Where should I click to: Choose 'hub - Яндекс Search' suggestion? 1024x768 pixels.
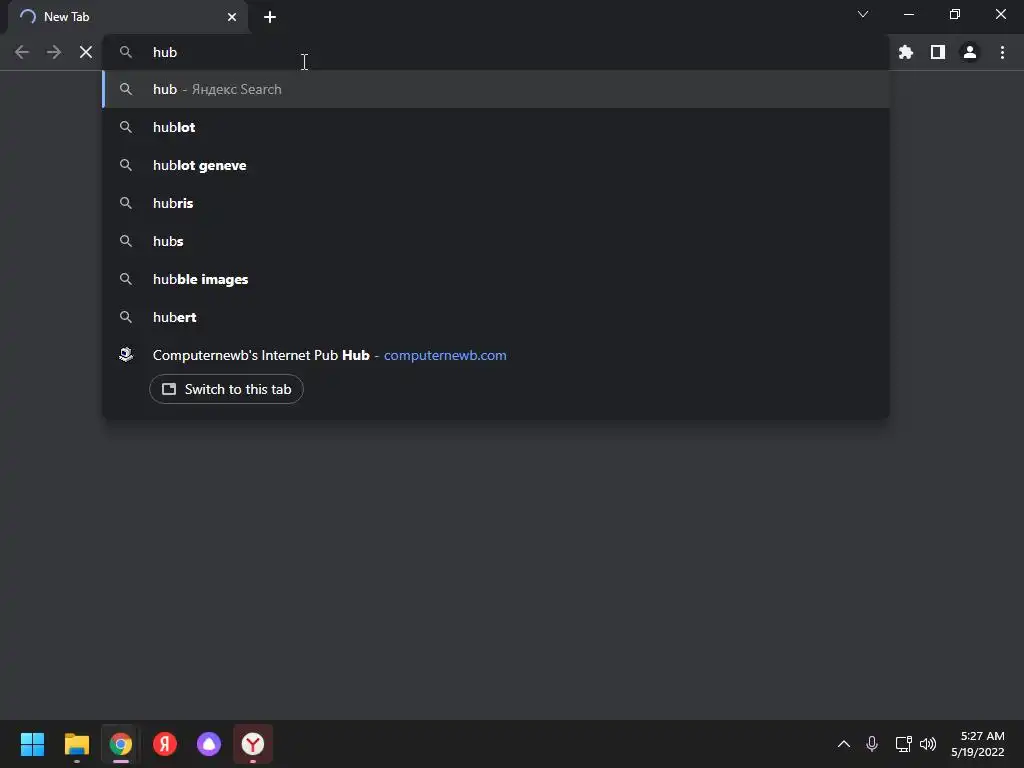pos(496,89)
